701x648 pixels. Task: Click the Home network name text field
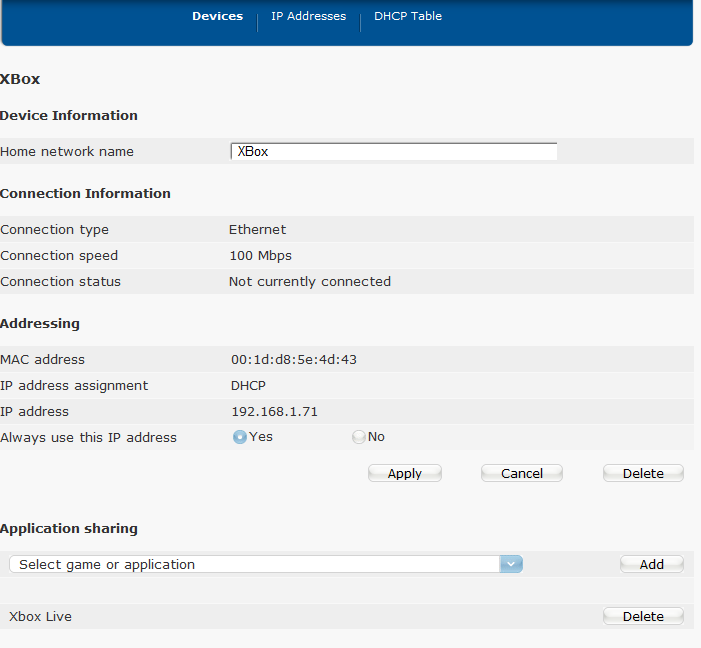pos(393,152)
